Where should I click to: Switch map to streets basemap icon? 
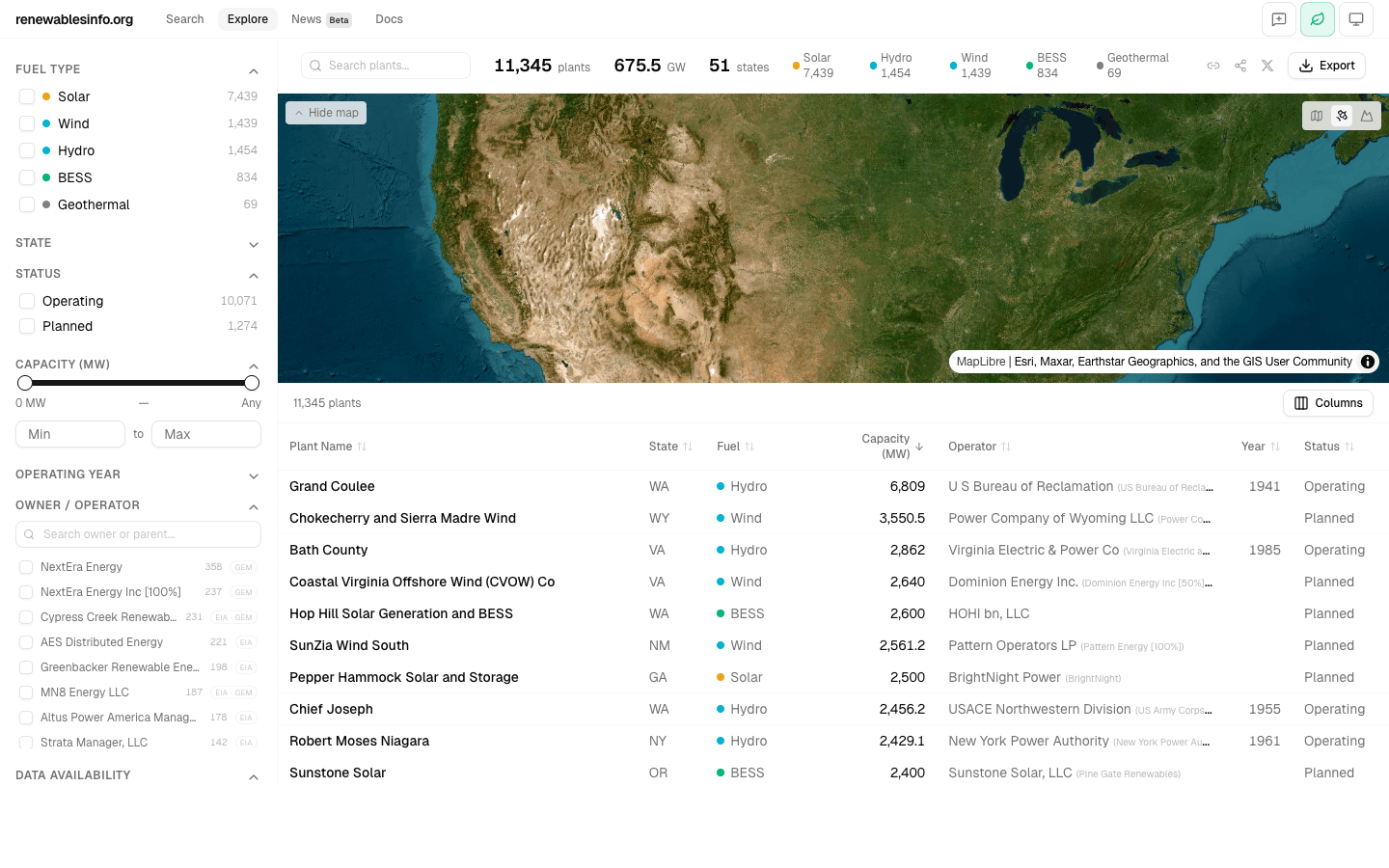[1317, 116]
